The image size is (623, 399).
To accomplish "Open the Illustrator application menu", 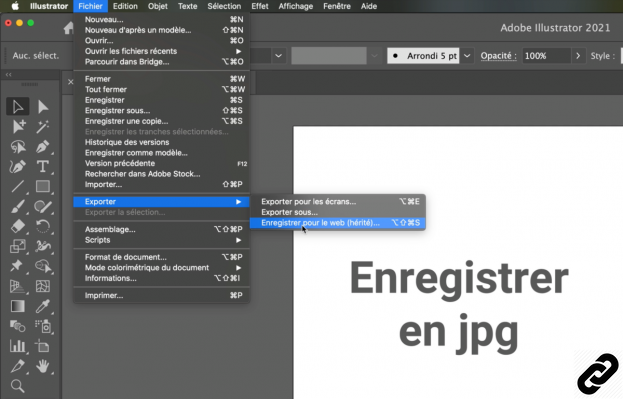I will (x=49, y=6).
